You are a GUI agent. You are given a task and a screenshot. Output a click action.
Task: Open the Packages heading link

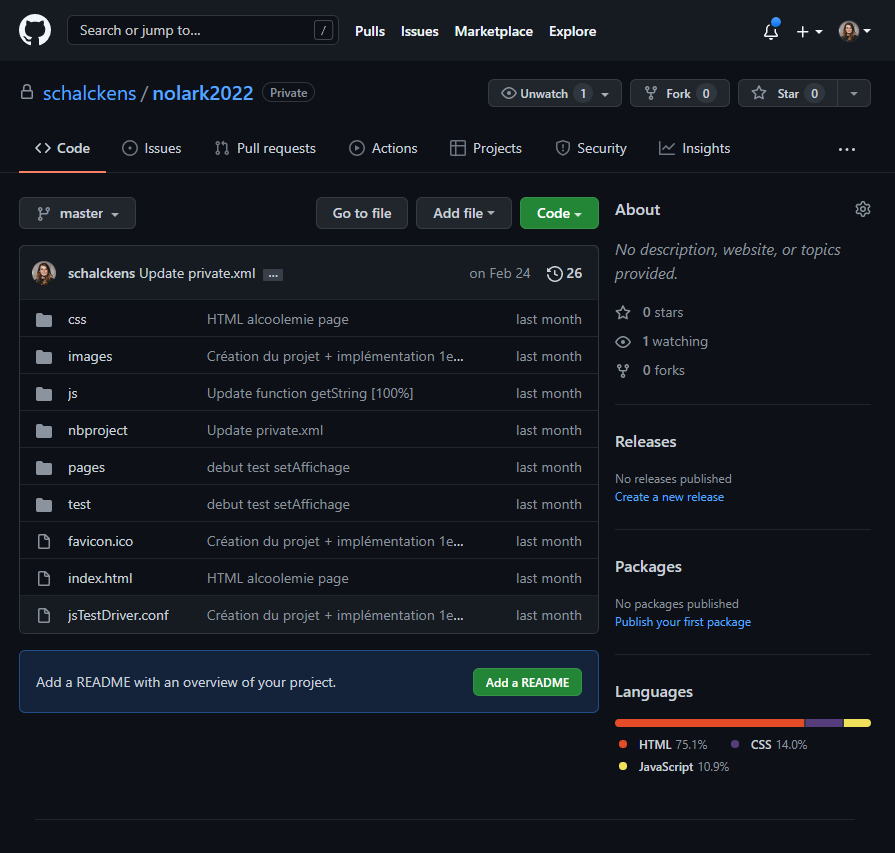coord(648,567)
